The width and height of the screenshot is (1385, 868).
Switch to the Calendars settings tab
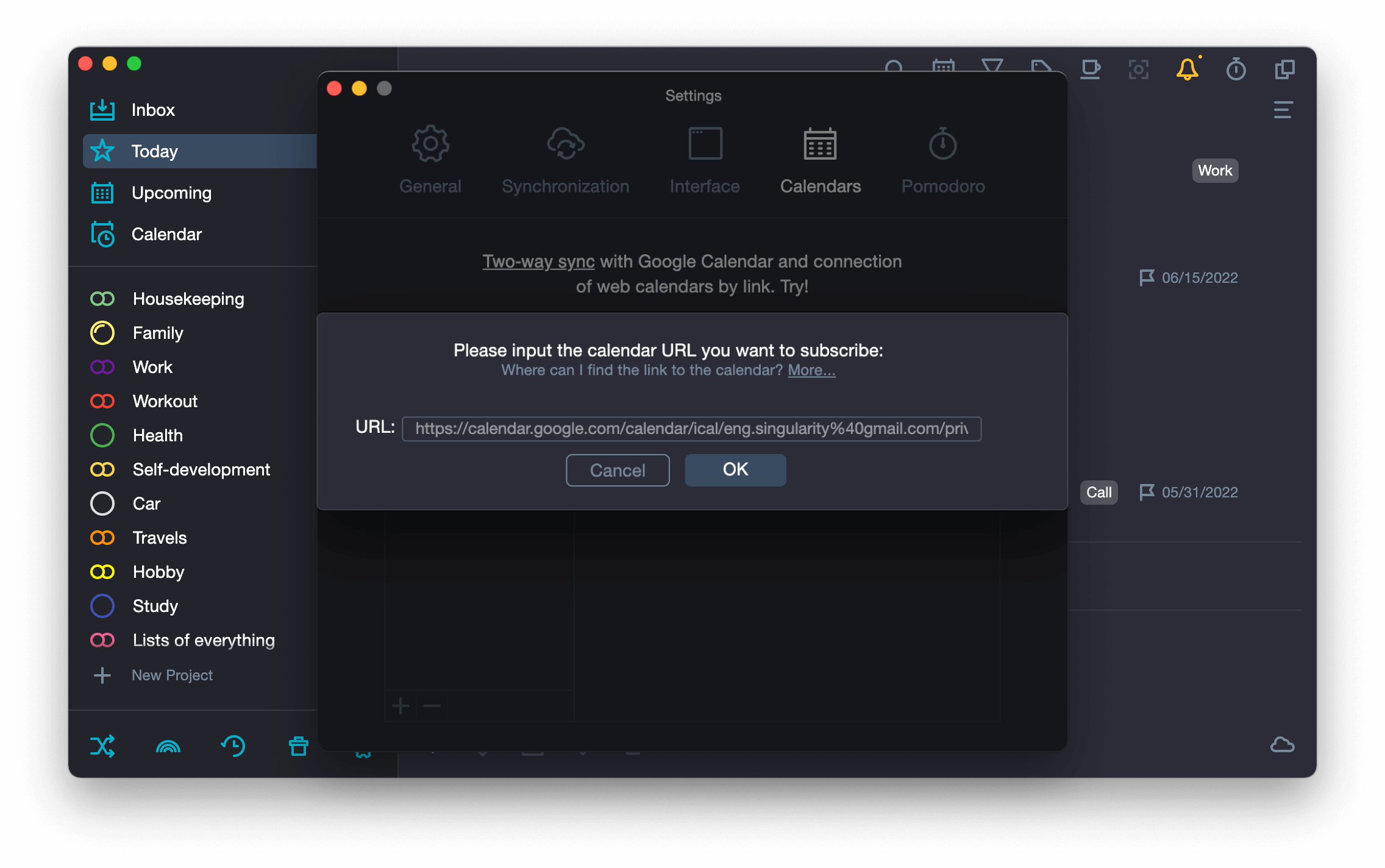(x=821, y=161)
